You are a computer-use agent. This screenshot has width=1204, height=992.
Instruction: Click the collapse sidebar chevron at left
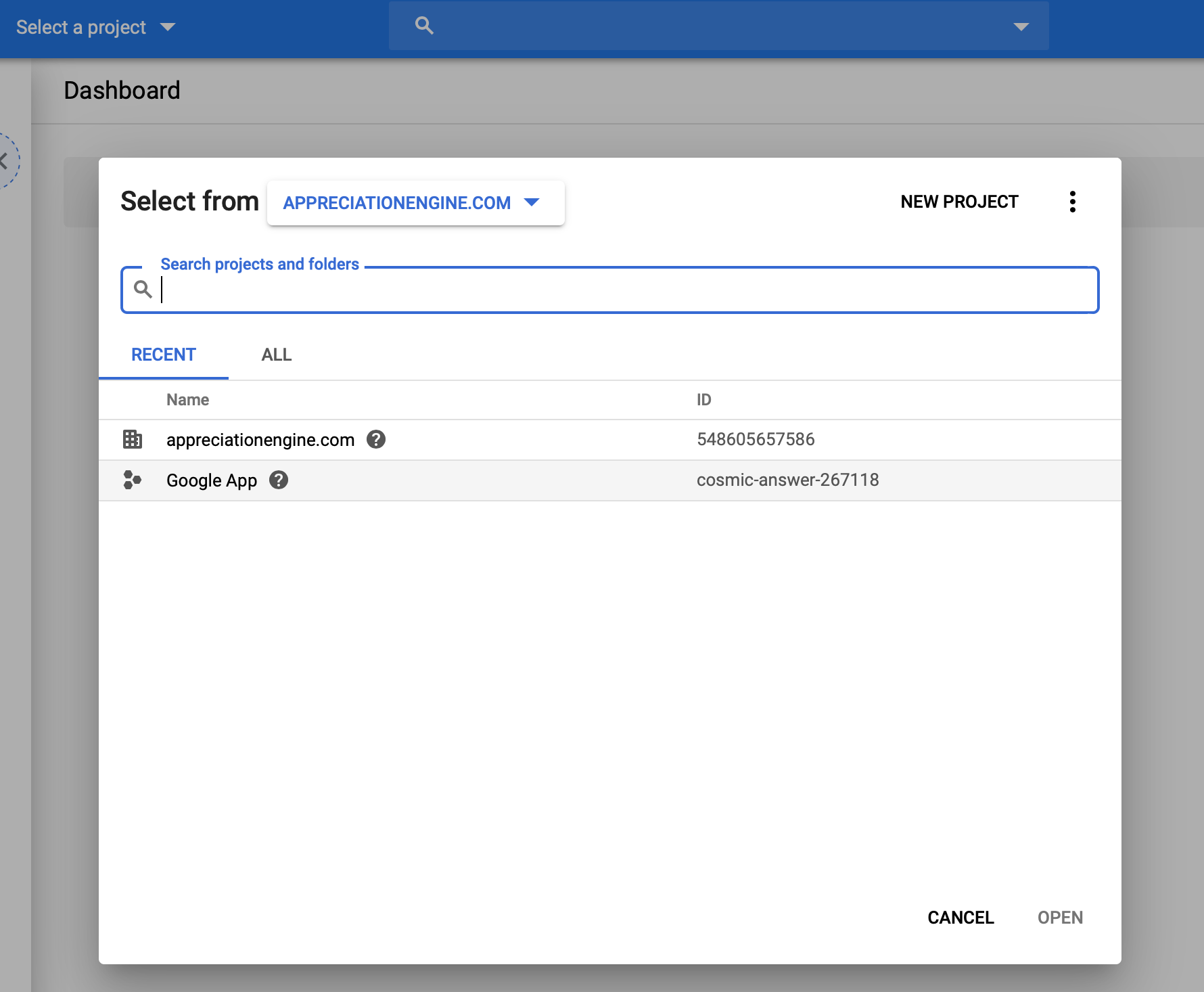pyautogui.click(x=4, y=161)
